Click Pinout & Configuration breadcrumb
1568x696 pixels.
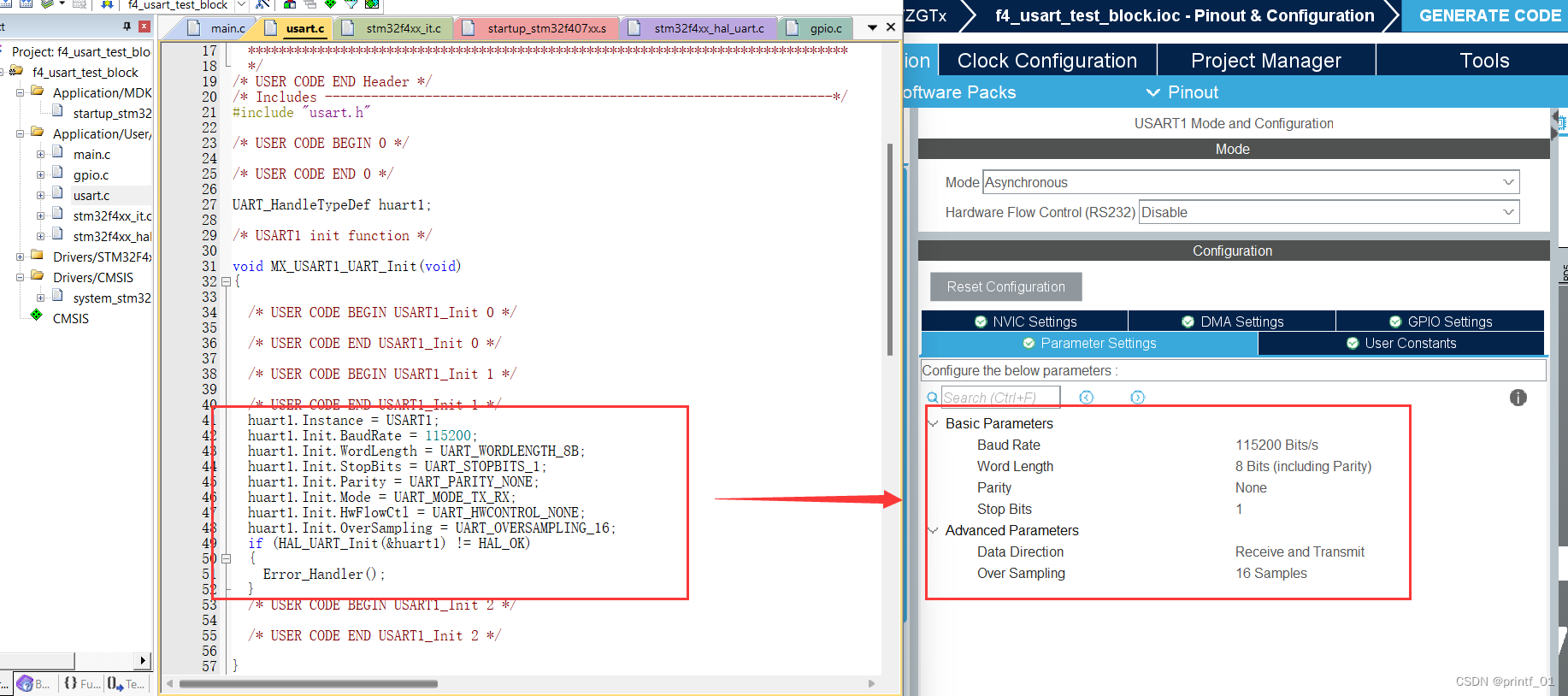pyautogui.click(x=1184, y=15)
